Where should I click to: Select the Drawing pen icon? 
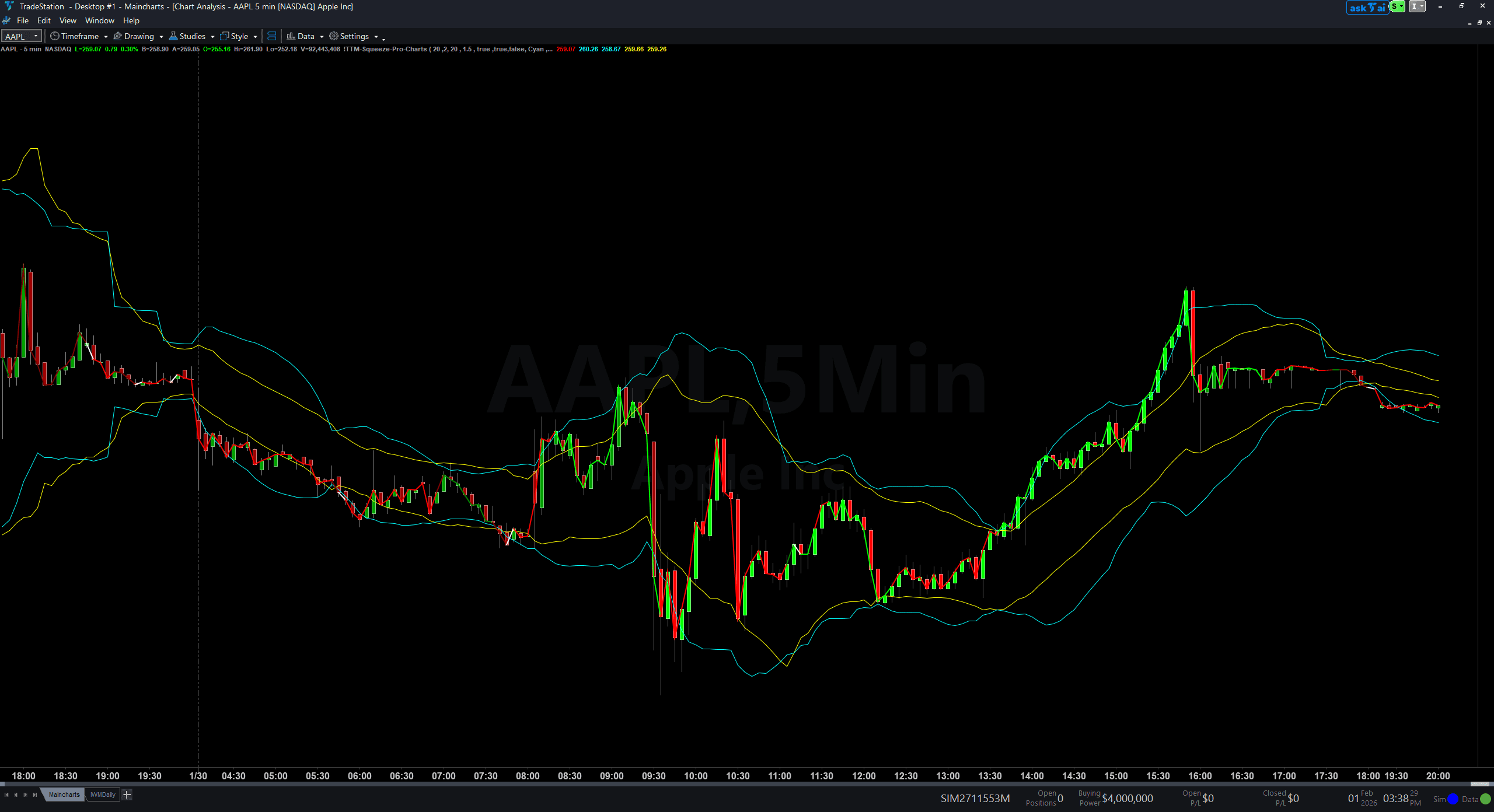click(117, 36)
